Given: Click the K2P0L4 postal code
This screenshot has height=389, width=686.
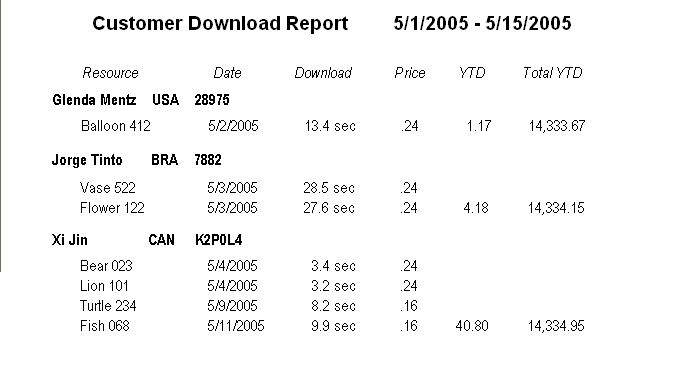Looking at the screenshot, I should click(x=218, y=240).
